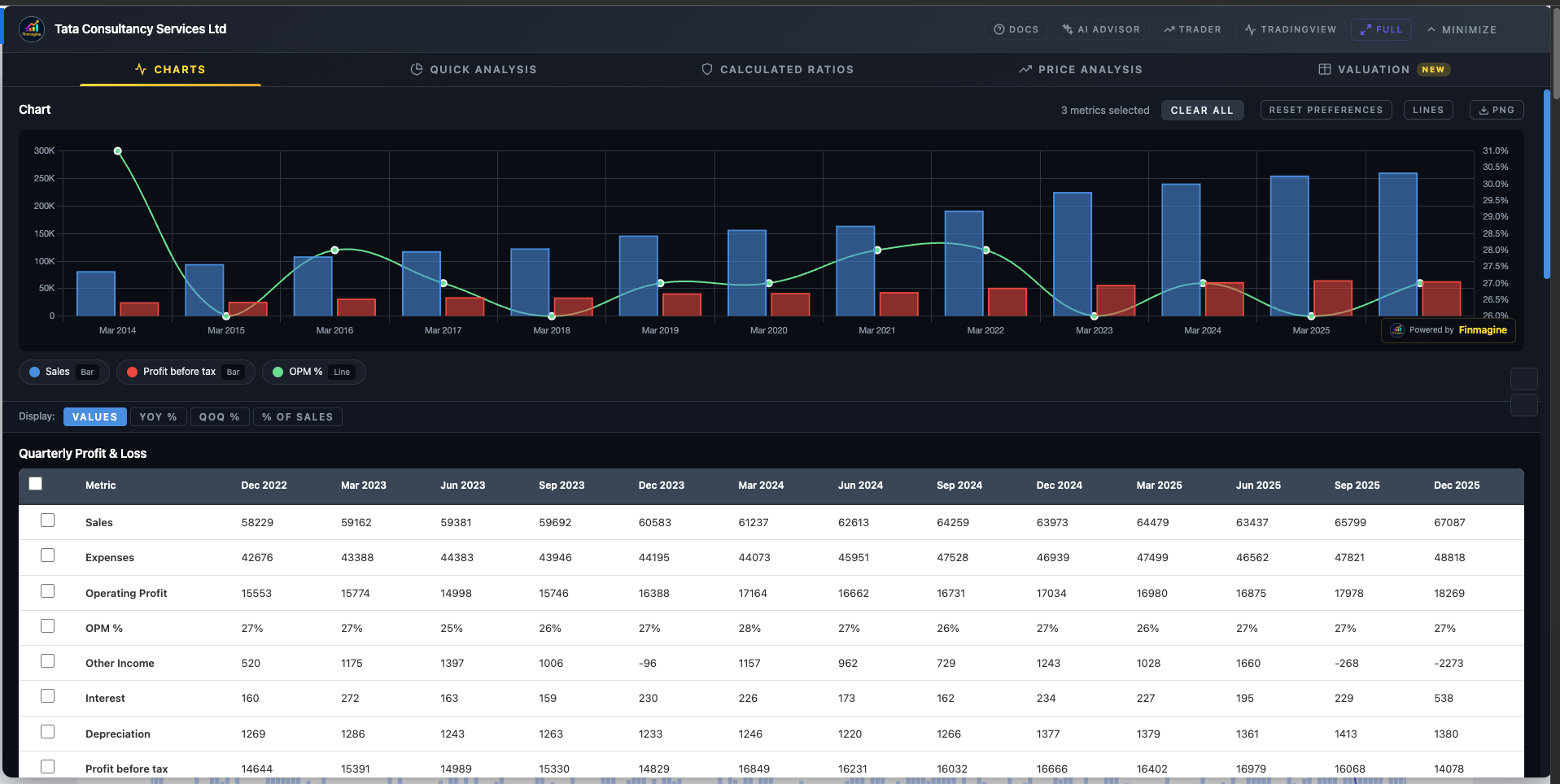Open the TradingView chart icon
This screenshot has height=784, width=1560.
click(1250, 29)
